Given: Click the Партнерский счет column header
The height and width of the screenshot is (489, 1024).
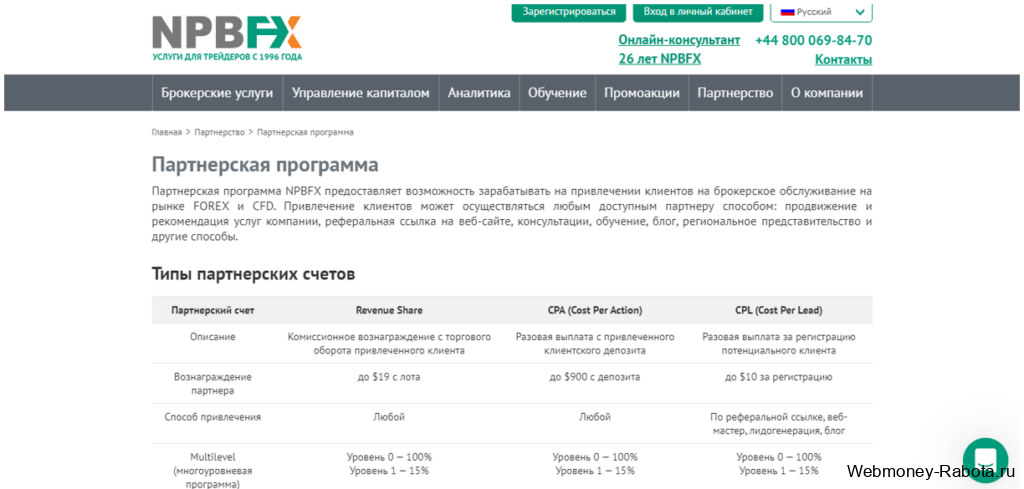Looking at the screenshot, I should tap(213, 311).
